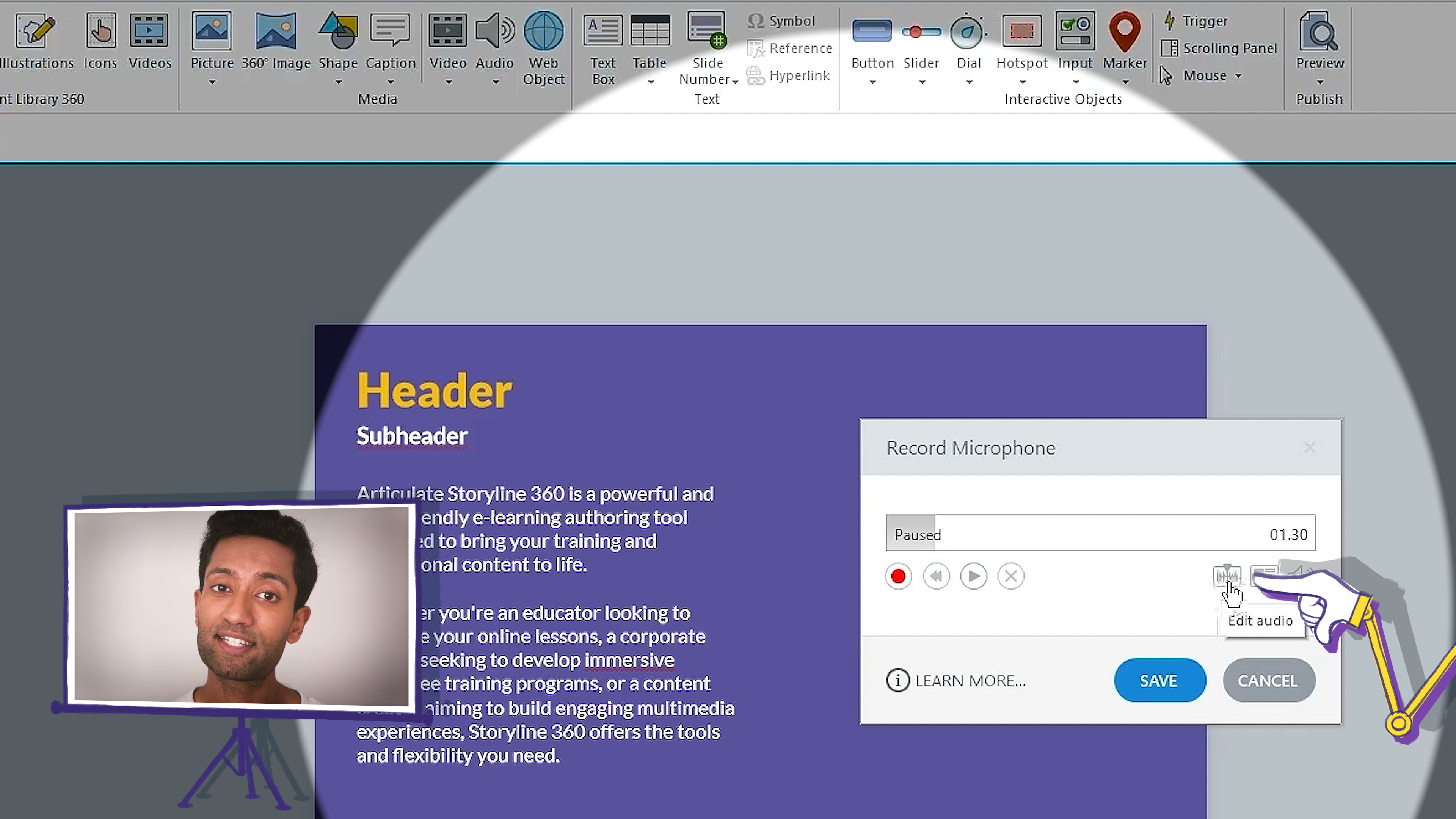
Task: Click record button to resume recording
Action: tap(898, 575)
